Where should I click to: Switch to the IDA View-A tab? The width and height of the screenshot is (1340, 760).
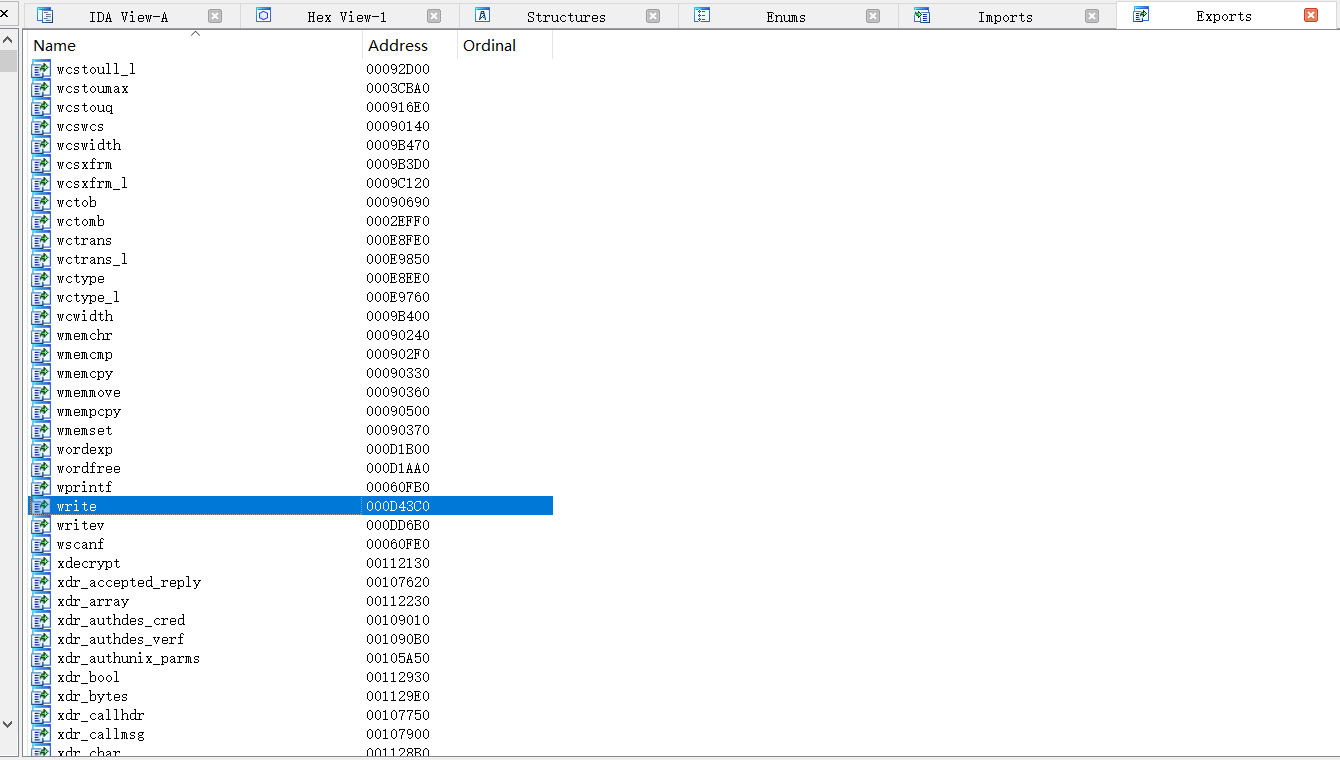(x=128, y=17)
